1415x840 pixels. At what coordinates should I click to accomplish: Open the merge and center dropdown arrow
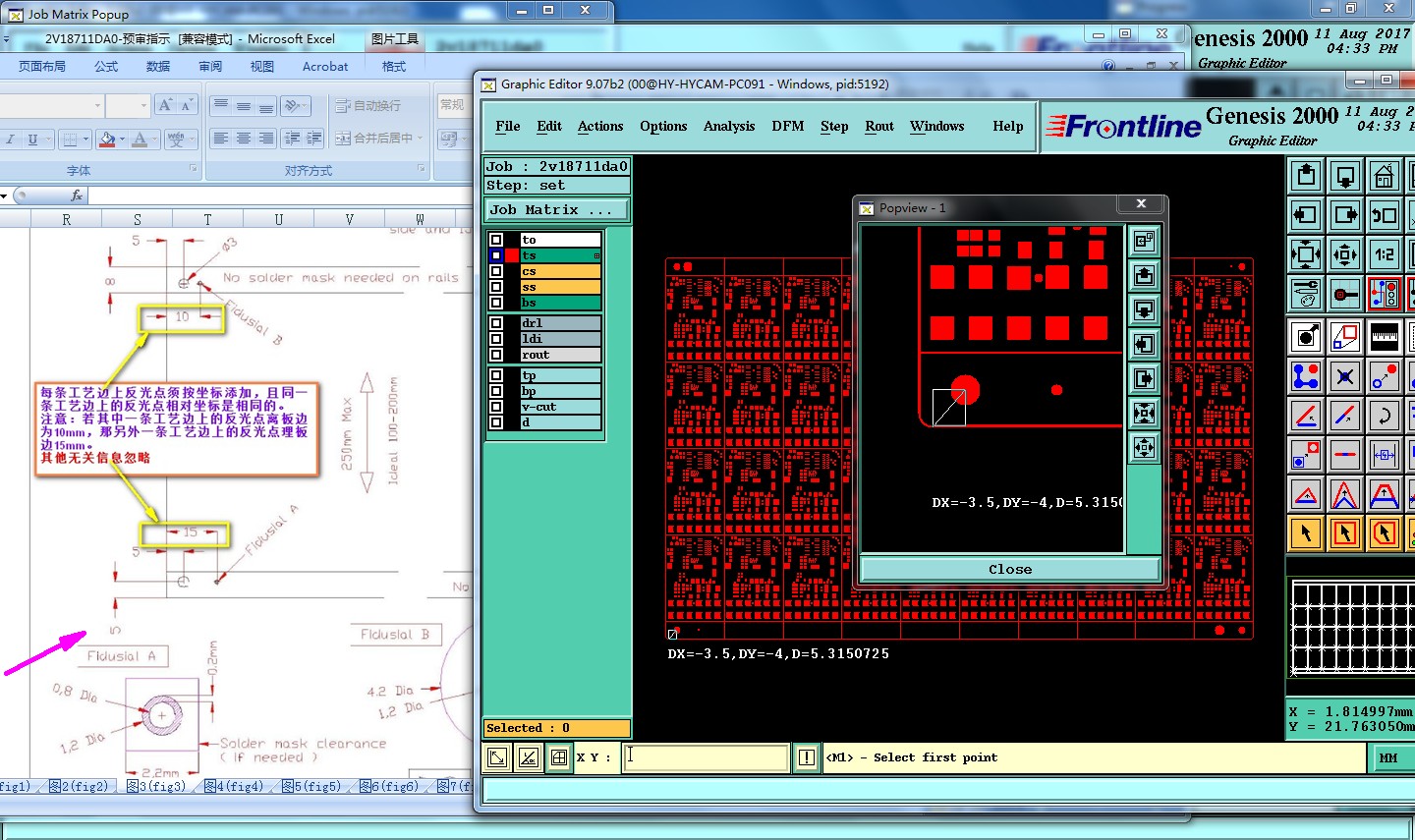point(421,139)
